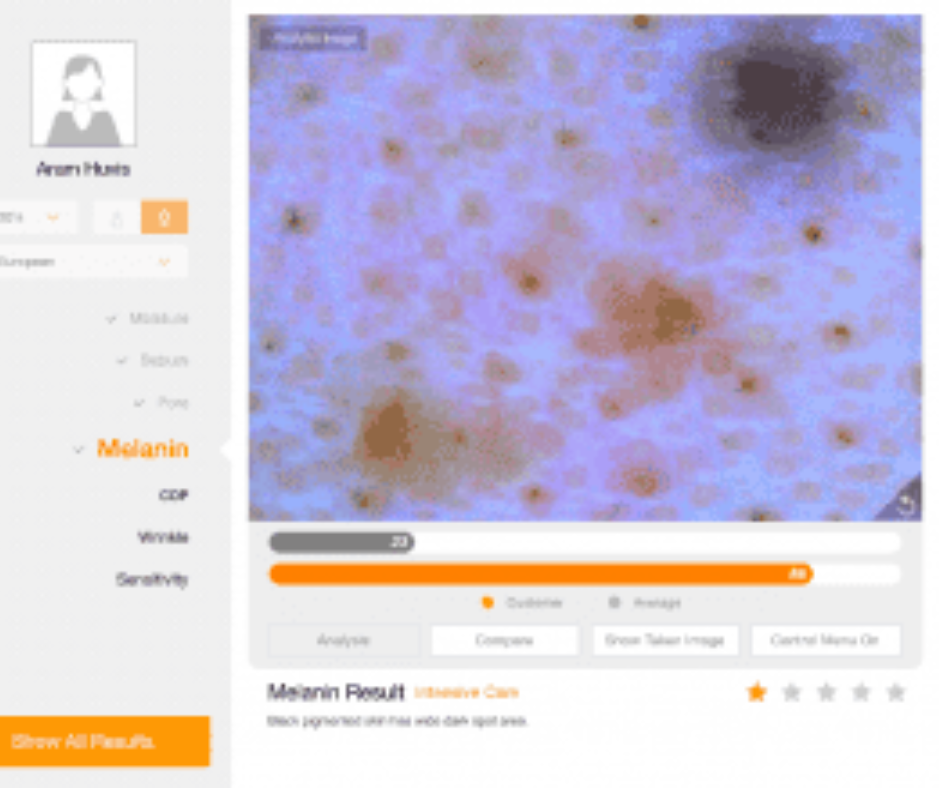Viewport: 940px width, 788px height.
Task: Open the year dropdown in the sidebar
Action: (x=37, y=216)
